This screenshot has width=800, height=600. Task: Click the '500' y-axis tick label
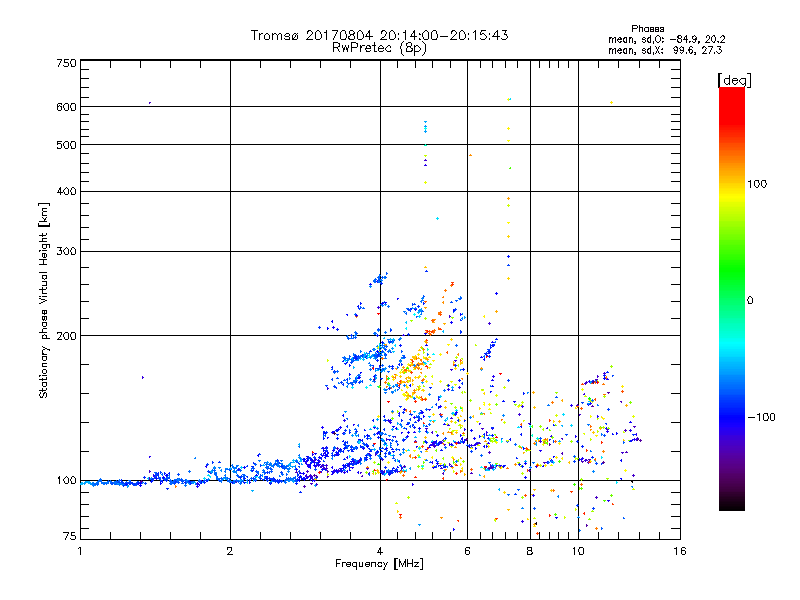tap(66, 145)
